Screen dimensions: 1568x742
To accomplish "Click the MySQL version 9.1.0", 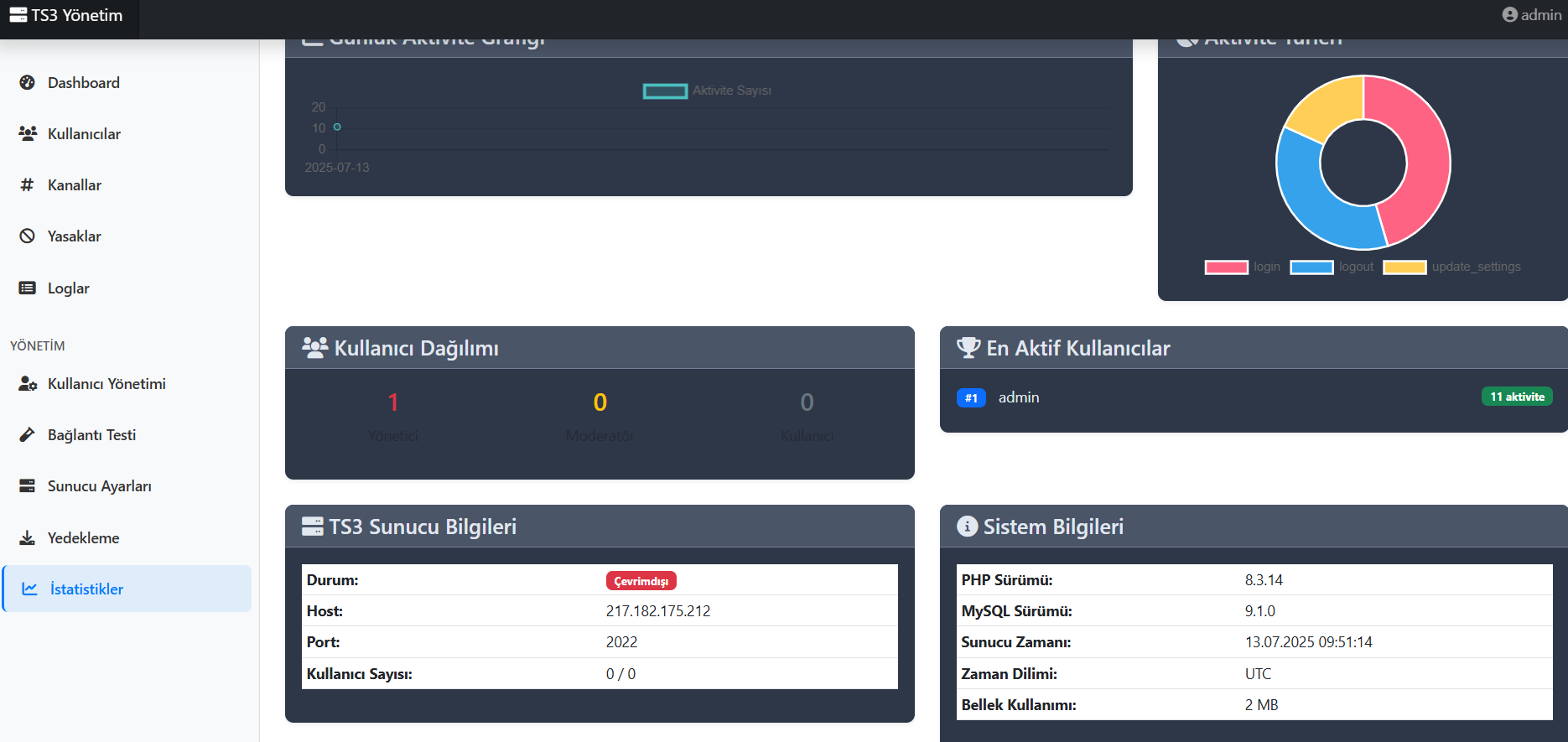I will pos(1259,611).
